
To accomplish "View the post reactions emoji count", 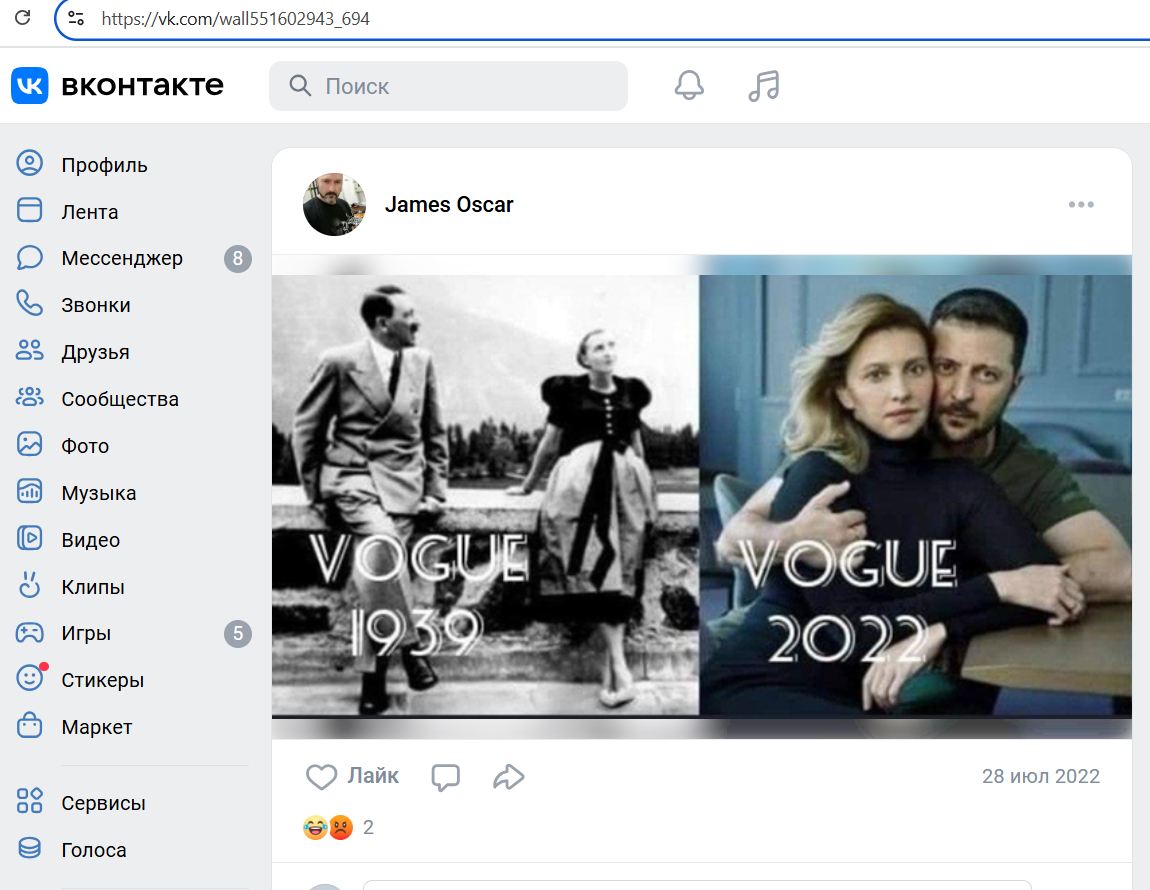I will [338, 828].
